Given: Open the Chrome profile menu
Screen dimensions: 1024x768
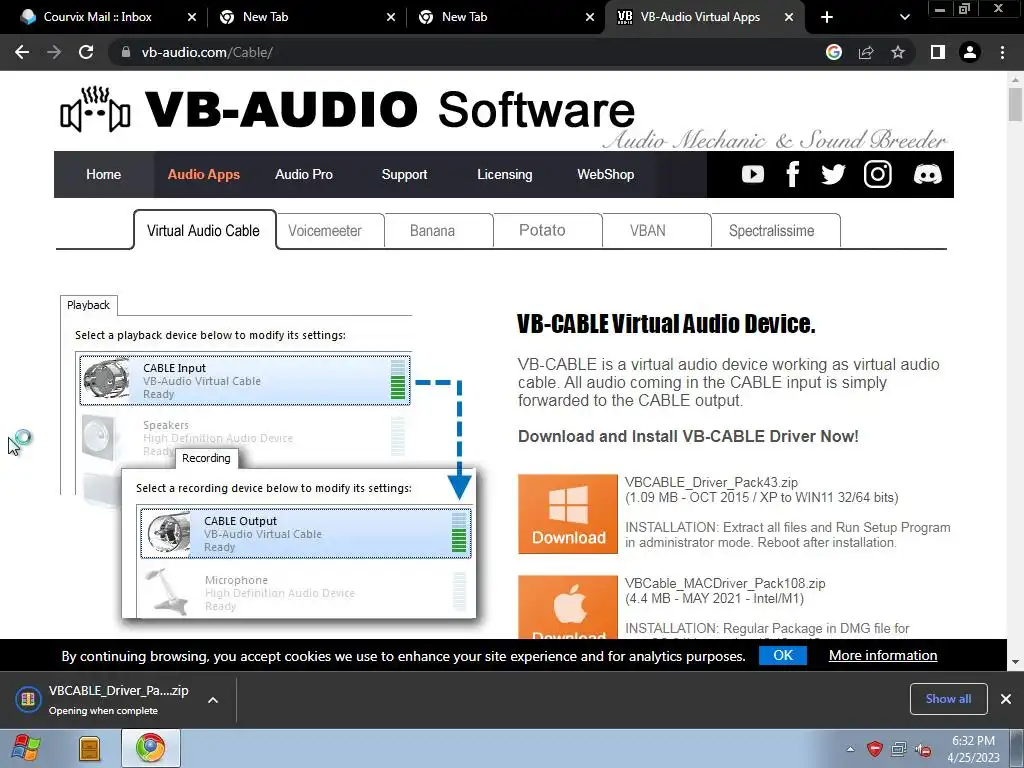Looking at the screenshot, I should pyautogui.click(x=970, y=52).
